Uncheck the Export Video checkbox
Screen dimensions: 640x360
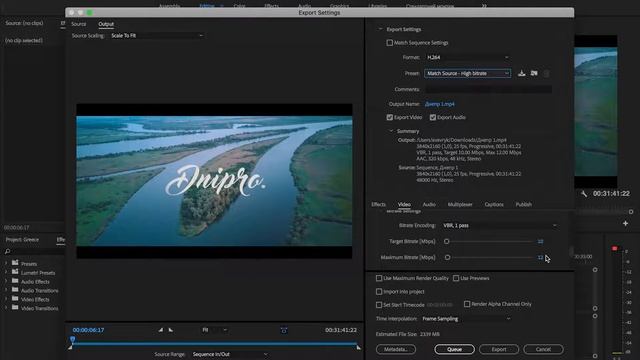tap(389, 117)
